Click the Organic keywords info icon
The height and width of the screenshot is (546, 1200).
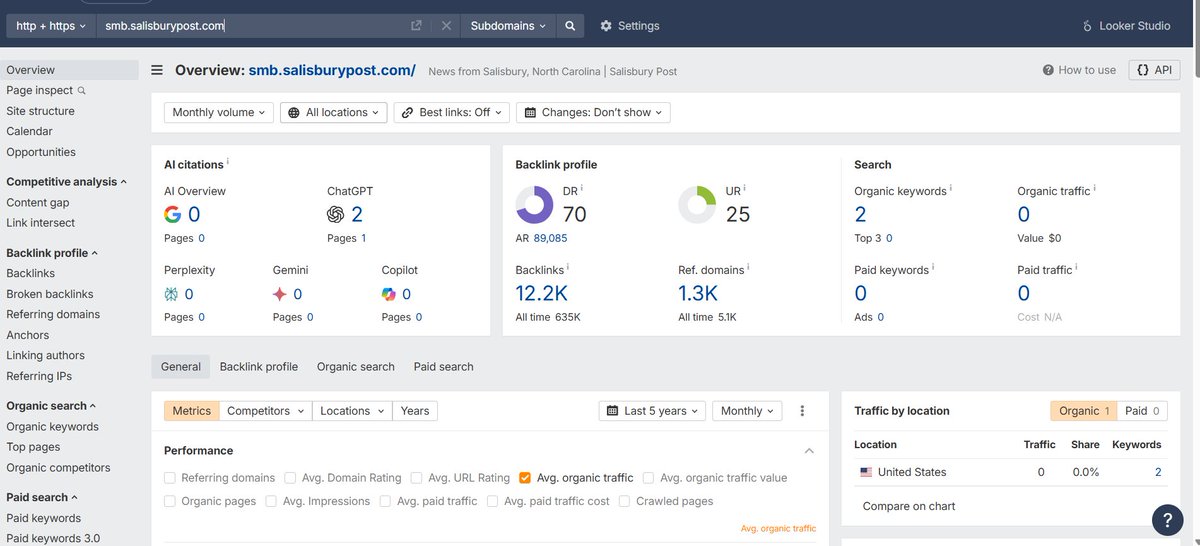(x=951, y=188)
